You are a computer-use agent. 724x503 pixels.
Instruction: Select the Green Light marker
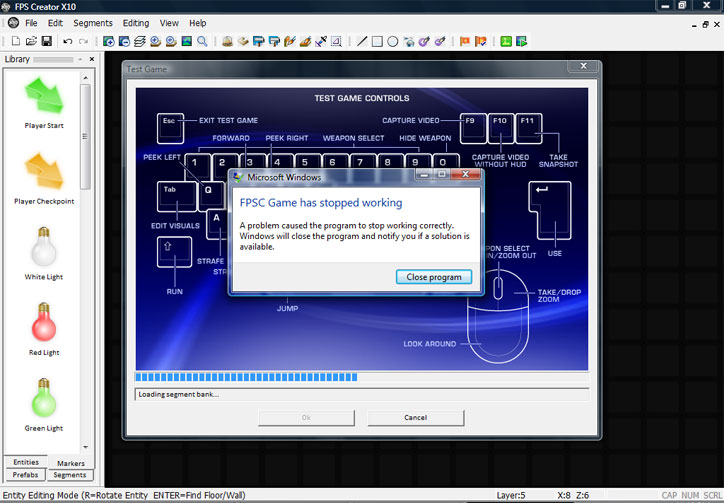[44, 406]
